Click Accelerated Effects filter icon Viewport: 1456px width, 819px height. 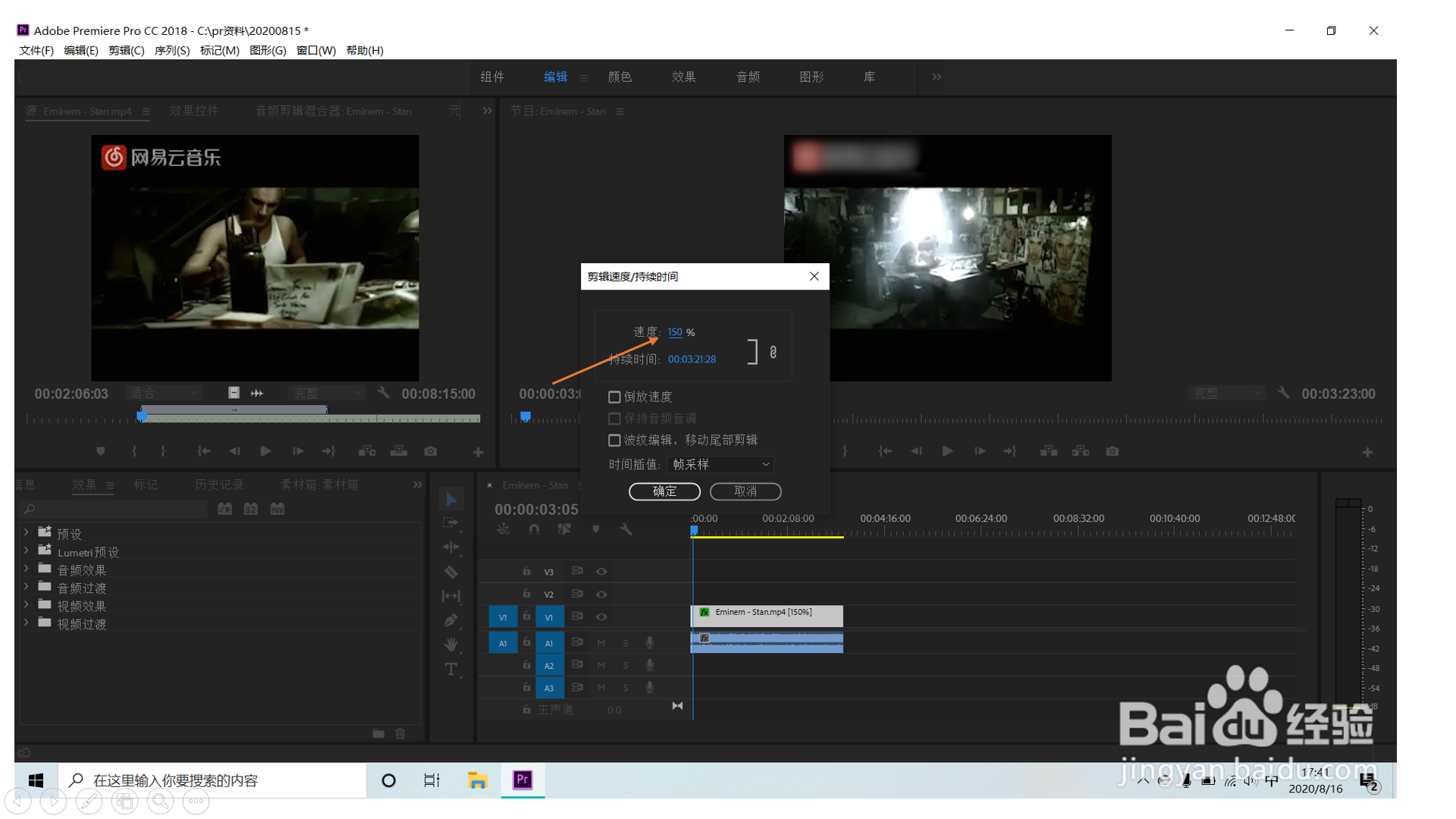(x=225, y=509)
